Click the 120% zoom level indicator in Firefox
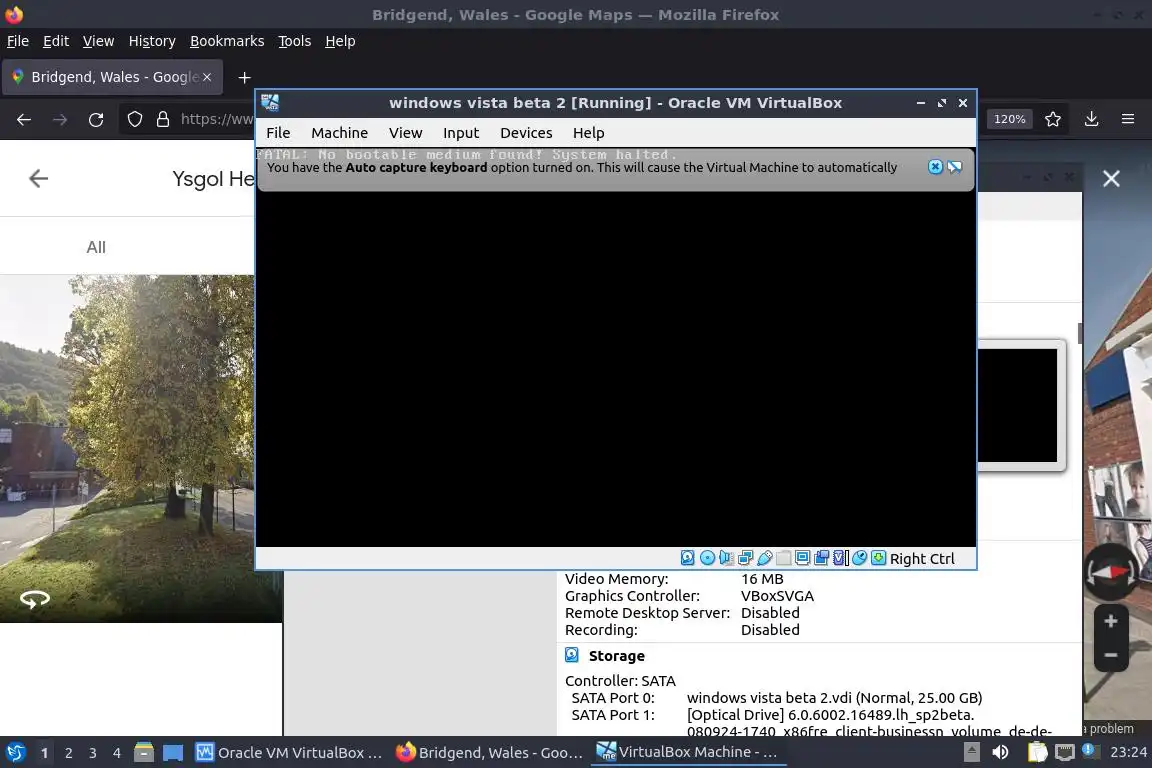This screenshot has width=1152, height=768. (x=1009, y=119)
